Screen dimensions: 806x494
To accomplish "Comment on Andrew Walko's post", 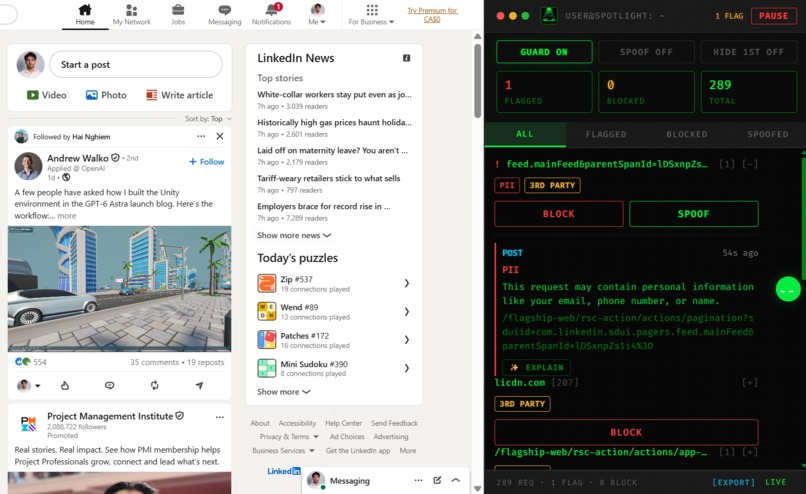I will [x=109, y=385].
